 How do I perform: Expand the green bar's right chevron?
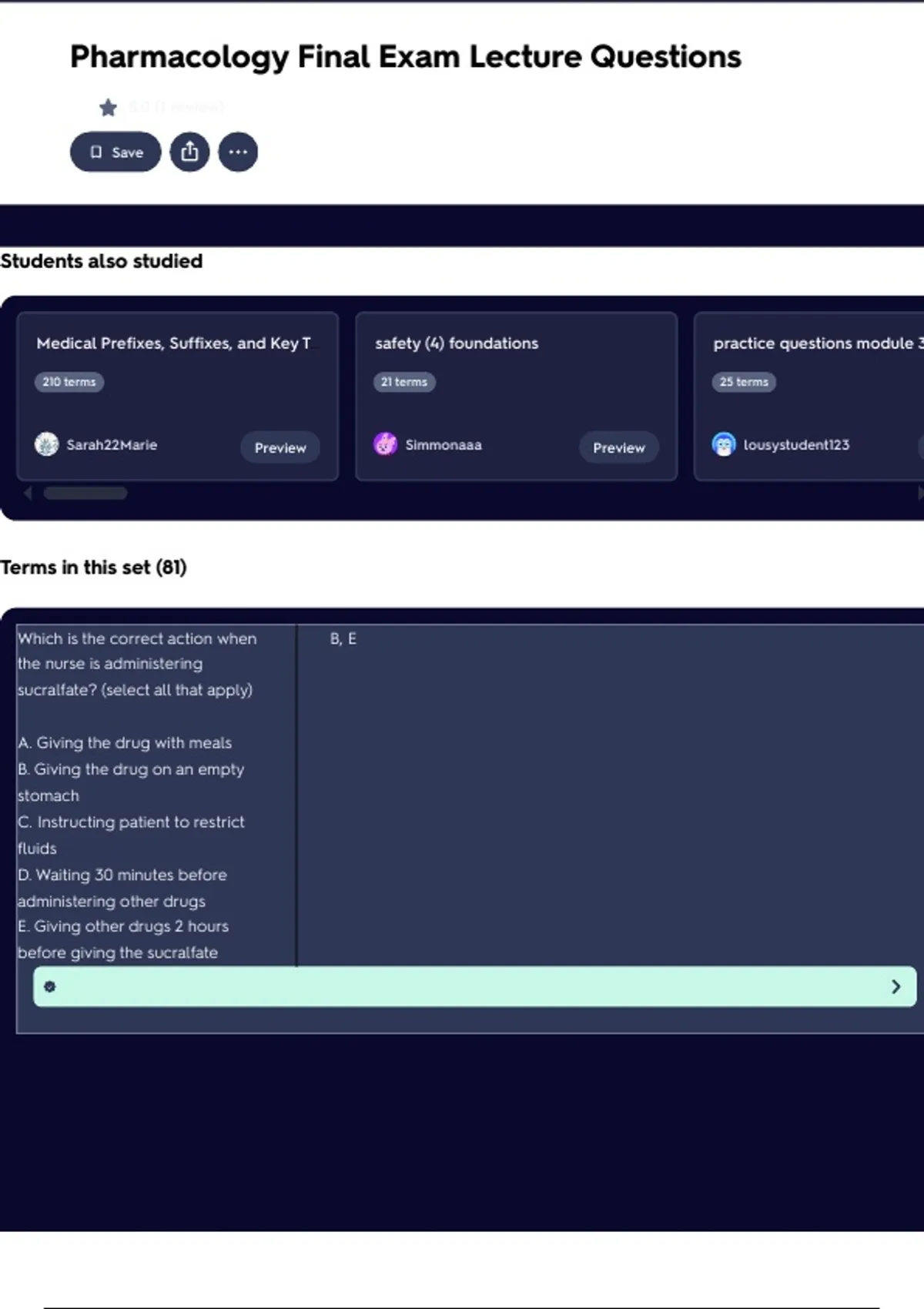point(896,986)
